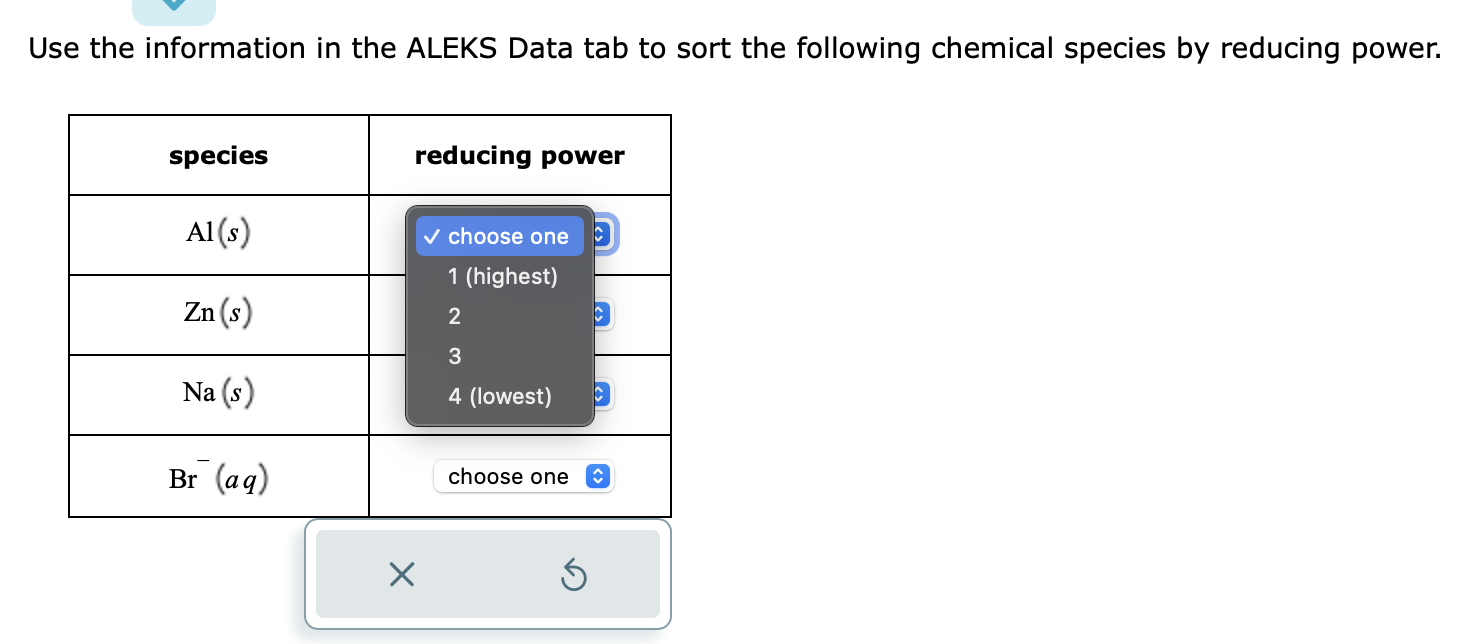Choose "4 (lowest)" for Al(s)
Screen dimensions: 1460x644
click(x=500, y=396)
